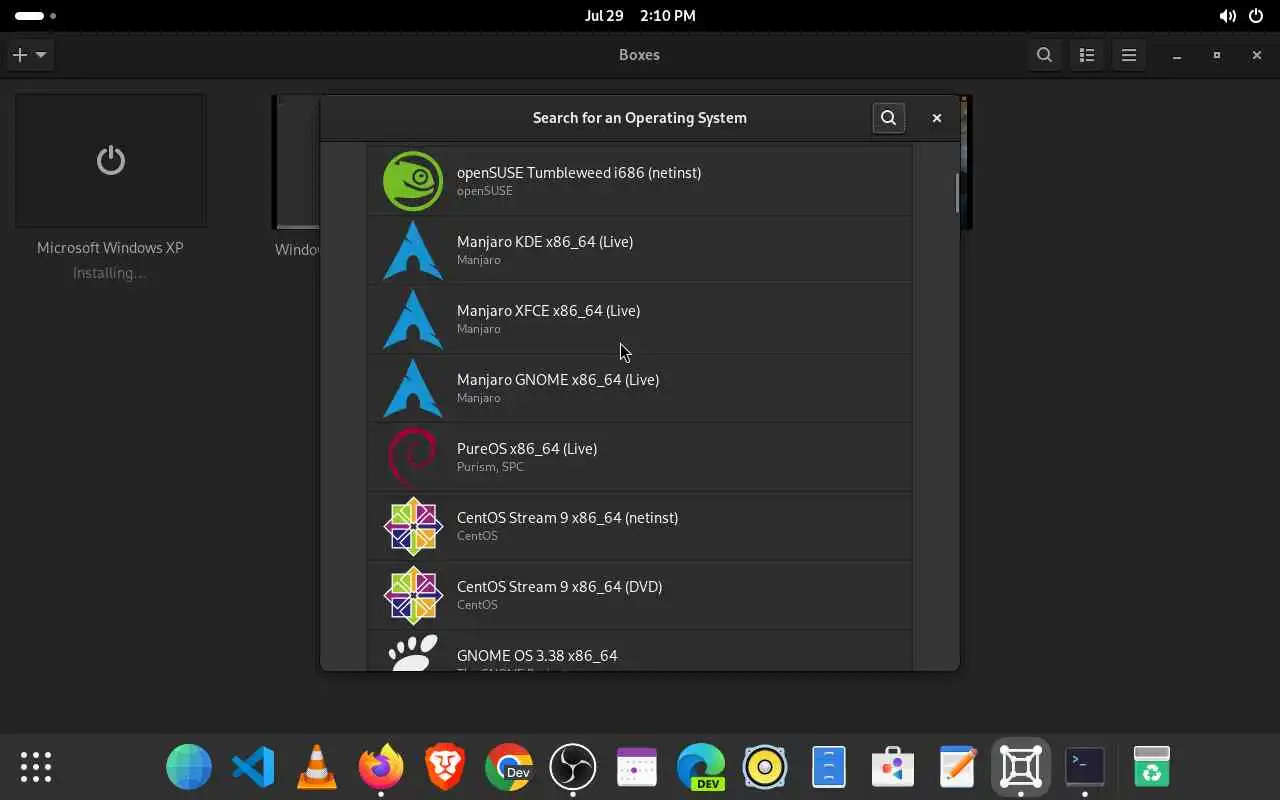Viewport: 1280px width, 800px height.
Task: Open the Boxes hamburger menu
Action: pyautogui.click(x=1129, y=55)
